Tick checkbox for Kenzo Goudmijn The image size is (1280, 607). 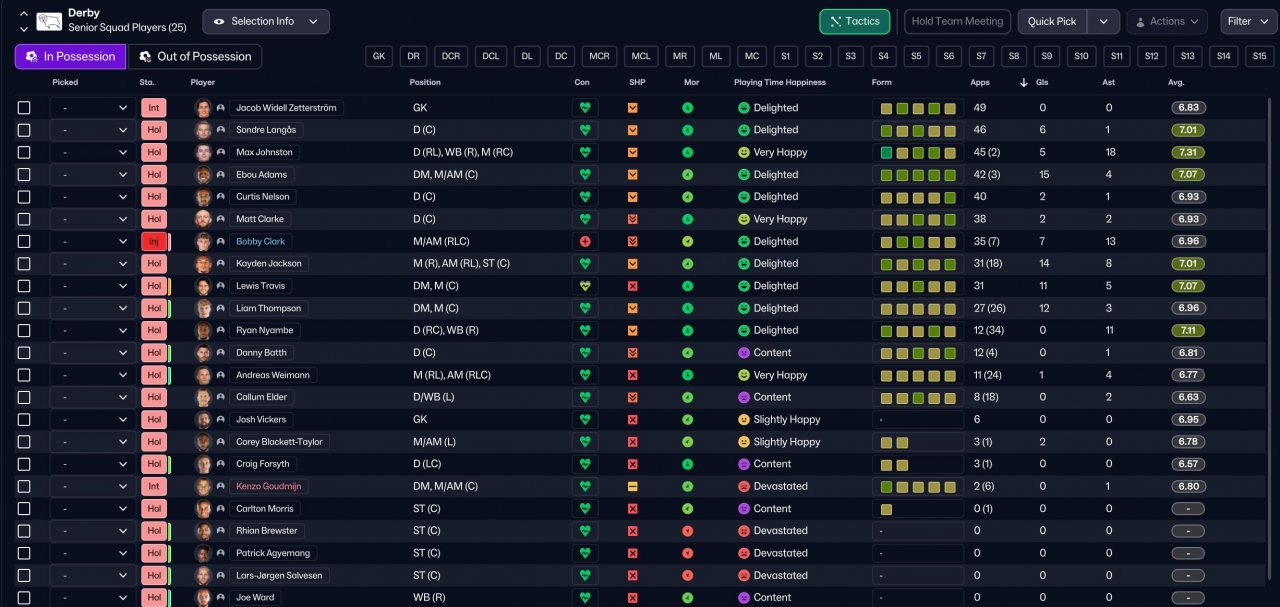tap(24, 486)
